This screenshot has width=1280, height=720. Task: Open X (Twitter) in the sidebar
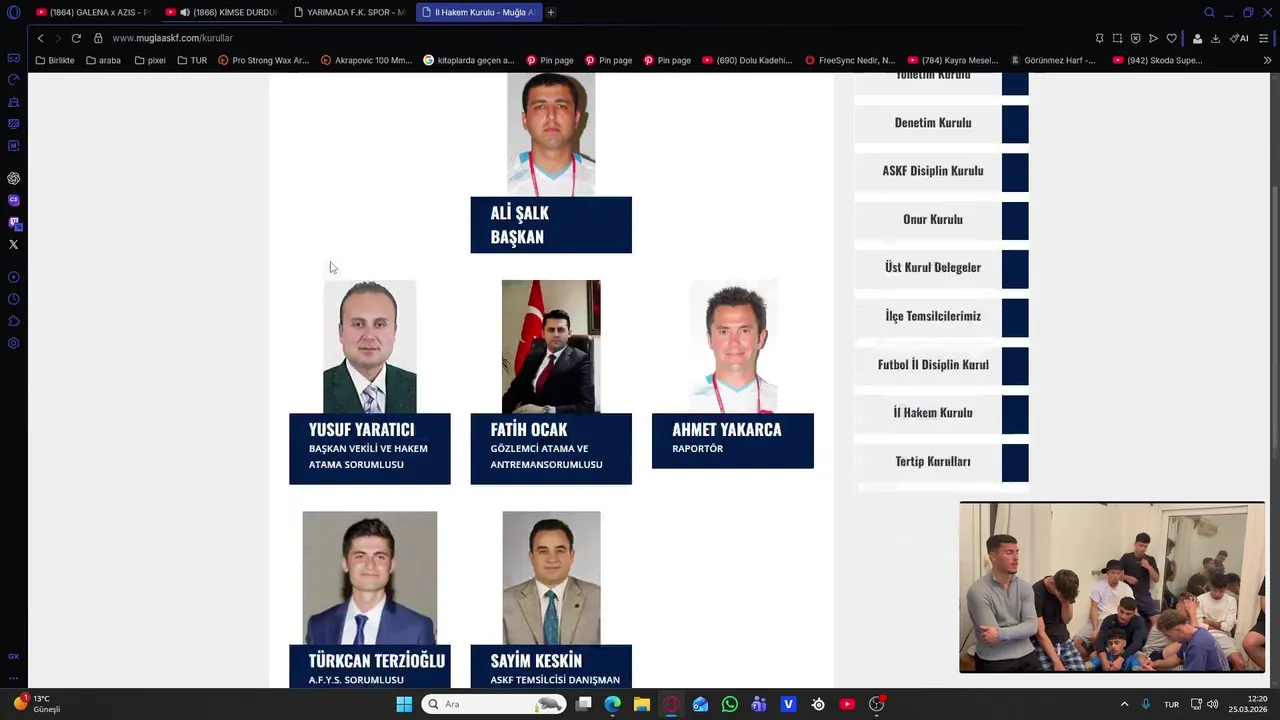point(13,244)
